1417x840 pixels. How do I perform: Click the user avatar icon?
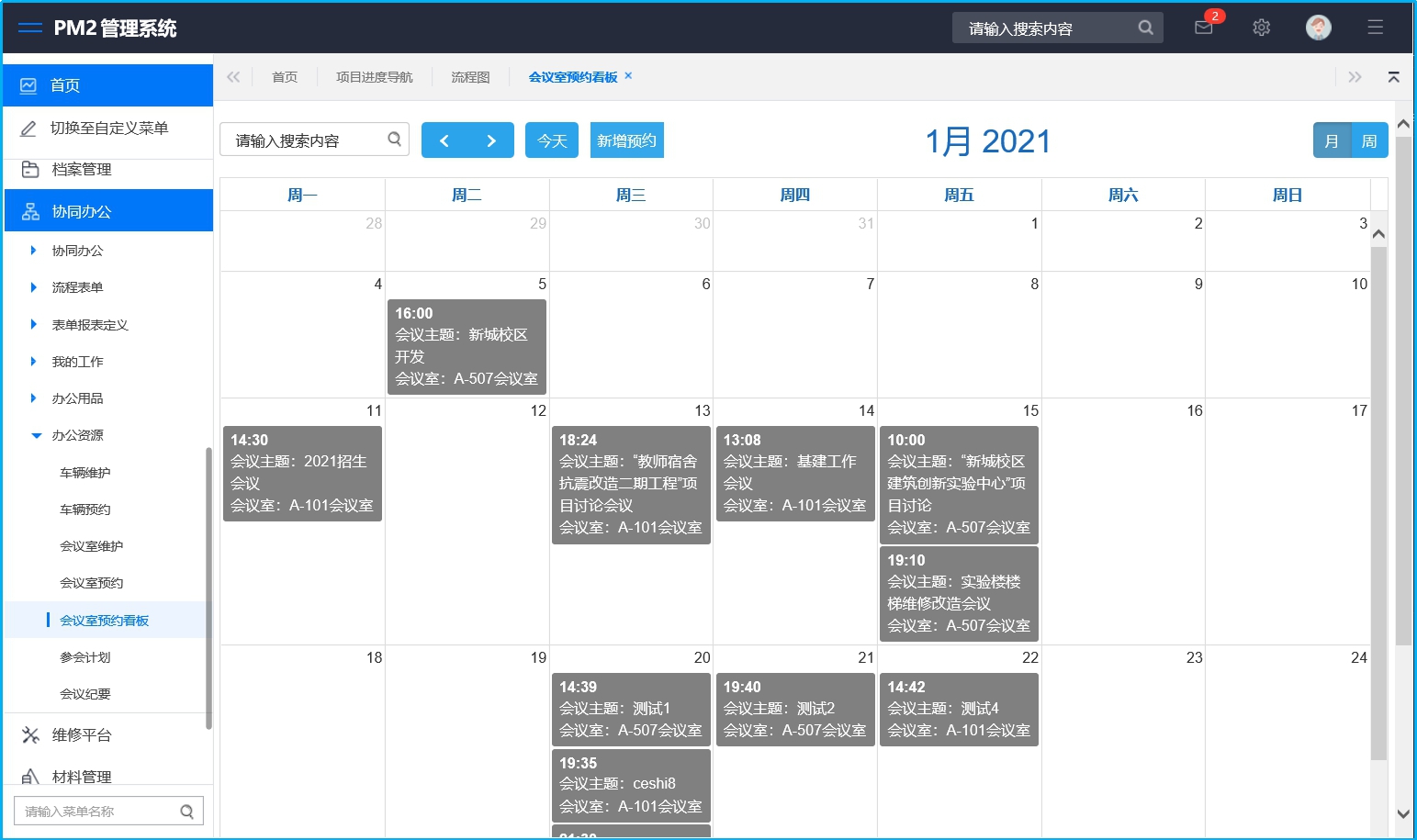pyautogui.click(x=1318, y=28)
